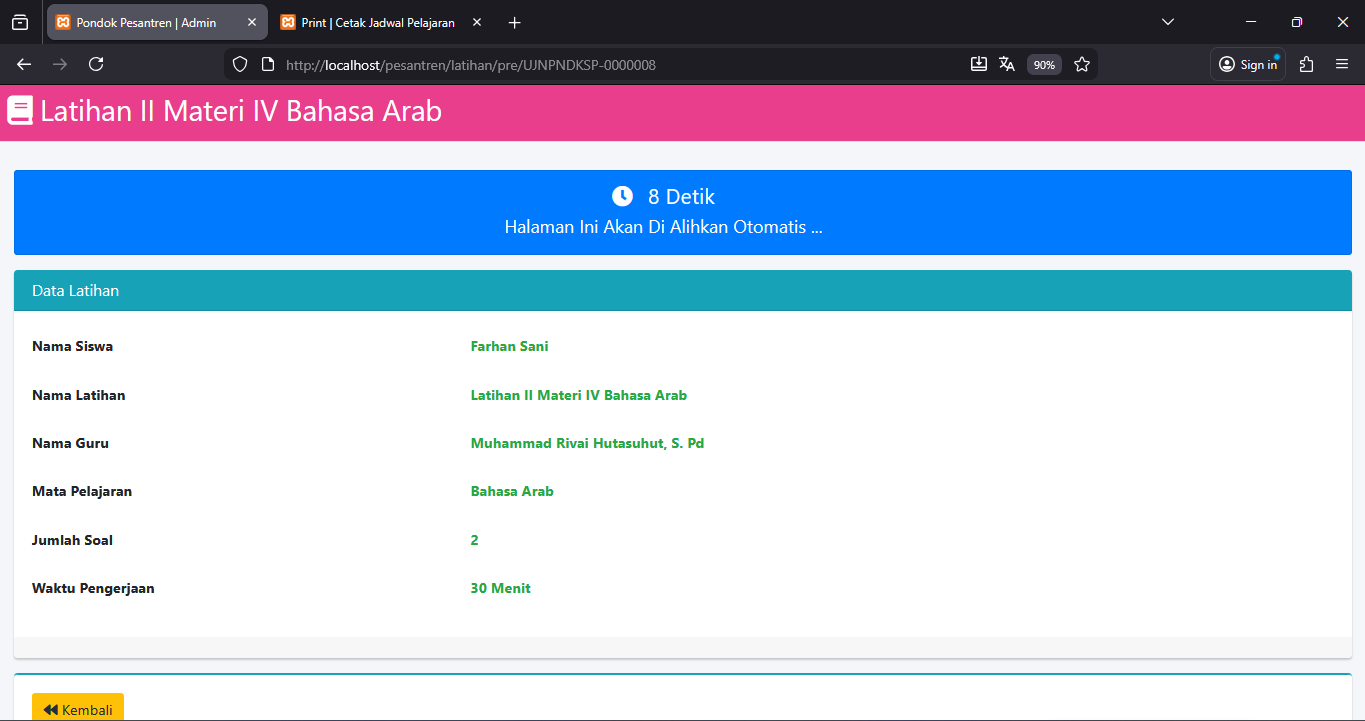This screenshot has width=1365, height=721.
Task: Open the recent browsing view icon
Action: (x=20, y=22)
